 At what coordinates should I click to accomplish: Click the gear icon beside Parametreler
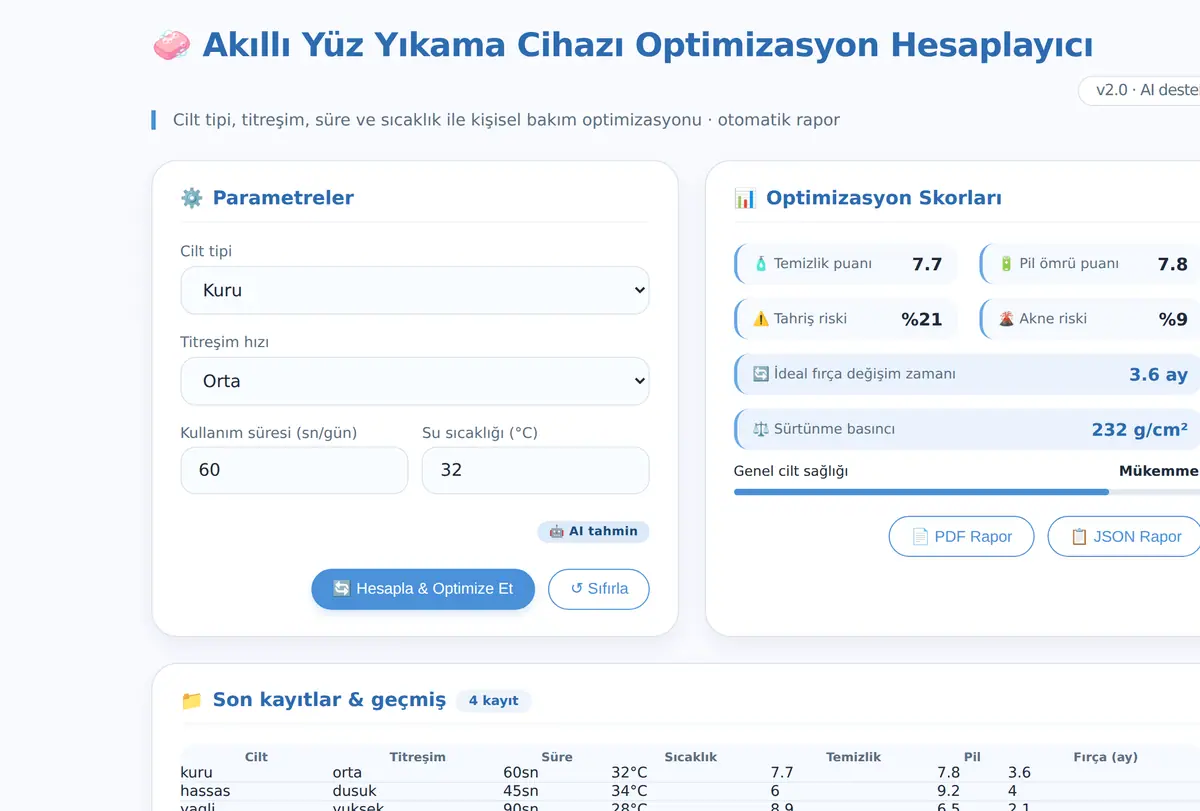tap(191, 198)
